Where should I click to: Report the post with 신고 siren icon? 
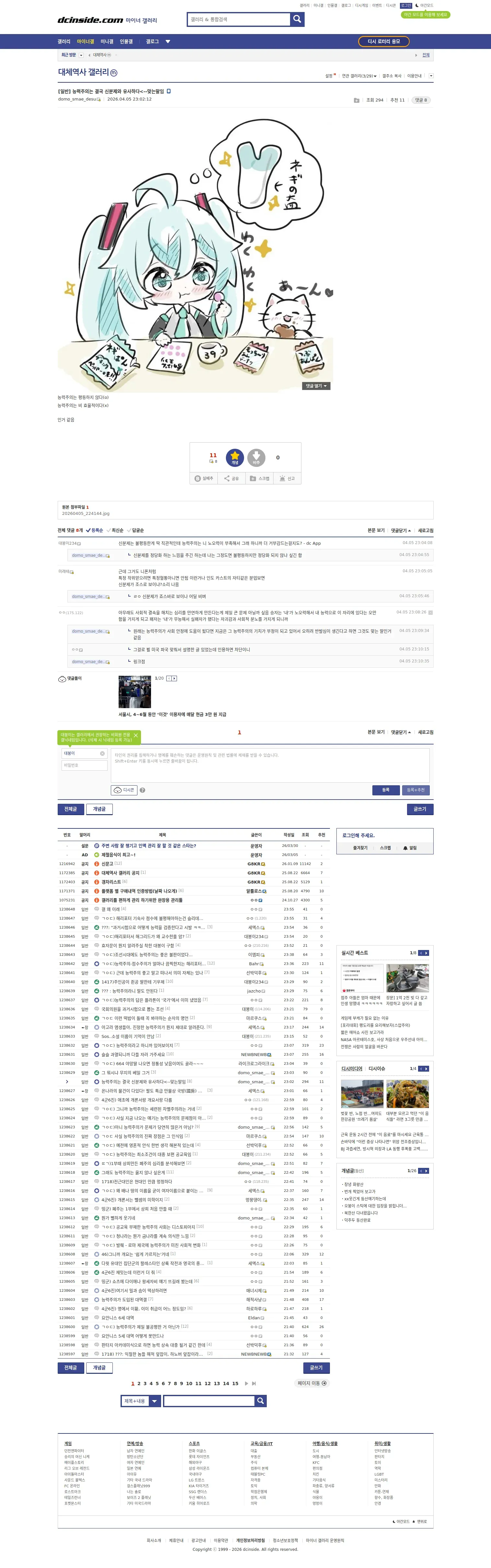tap(287, 479)
